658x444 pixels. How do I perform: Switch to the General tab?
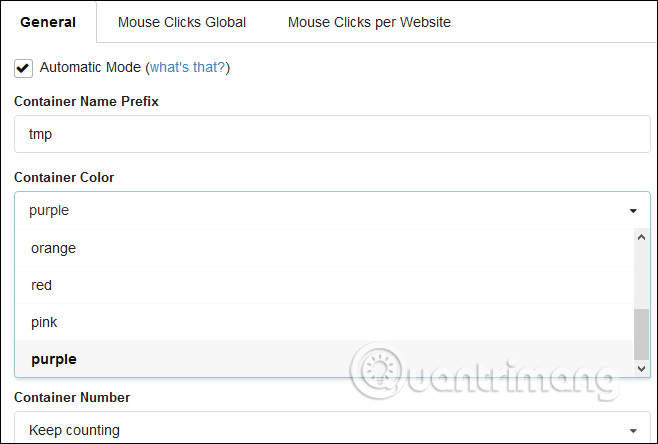(x=48, y=22)
